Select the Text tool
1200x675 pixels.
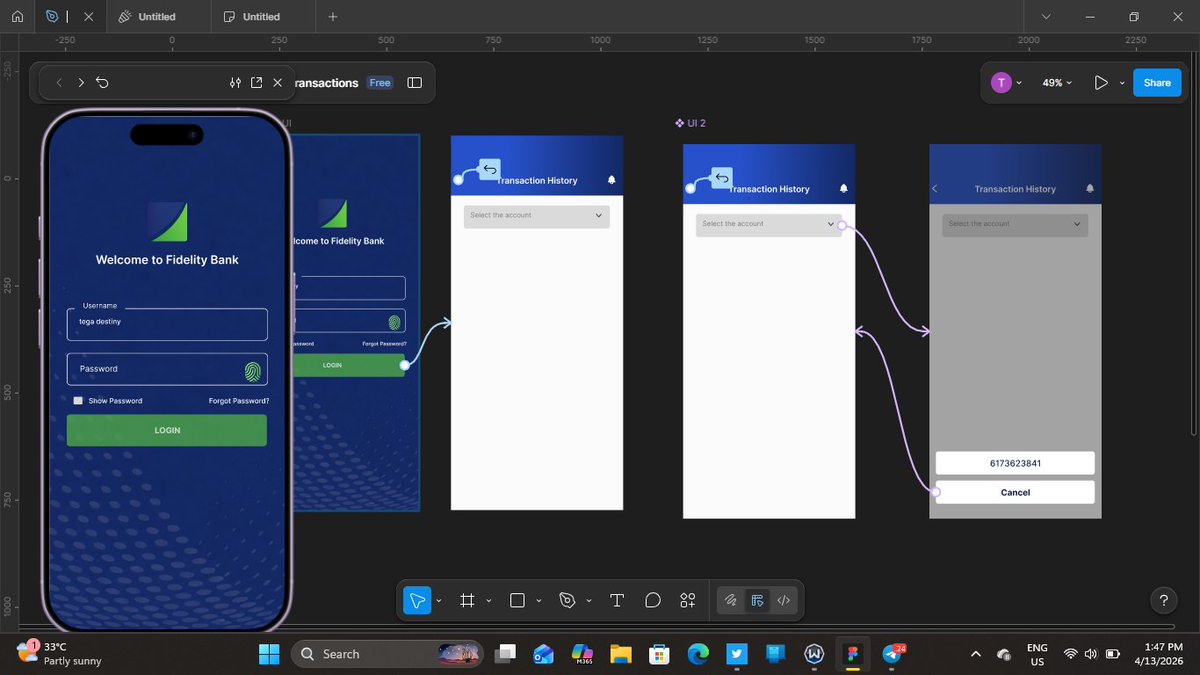click(x=617, y=600)
